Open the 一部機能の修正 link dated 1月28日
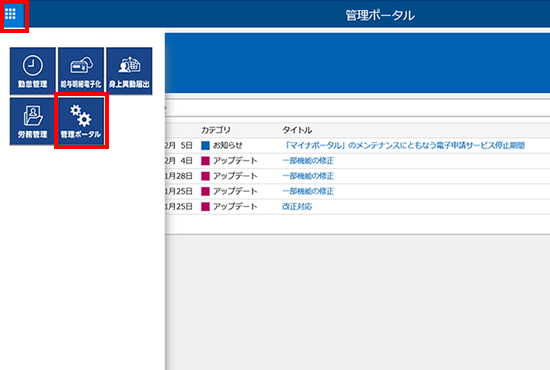The image size is (550, 370). coord(308,176)
